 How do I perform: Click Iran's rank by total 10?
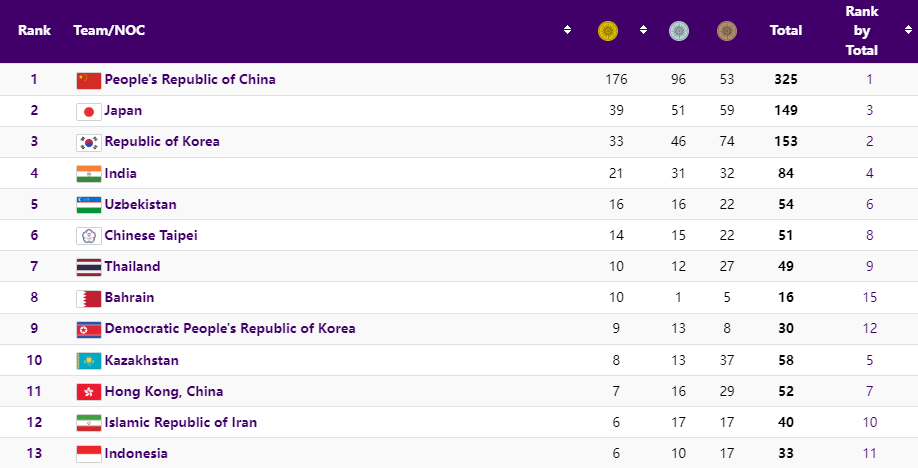coord(869,422)
